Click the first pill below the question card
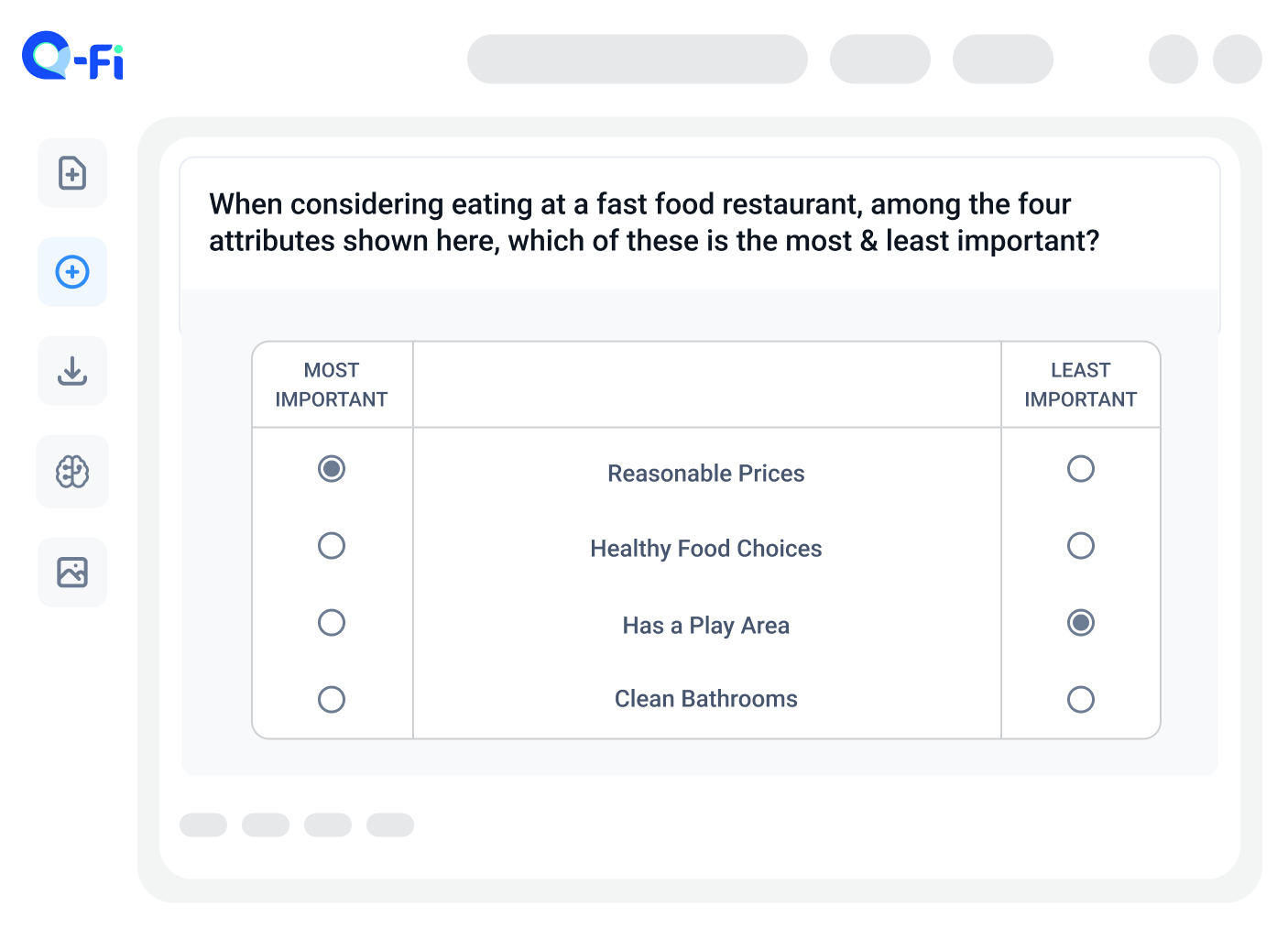Image resolution: width=1288 pixels, height=928 pixels. tap(203, 825)
